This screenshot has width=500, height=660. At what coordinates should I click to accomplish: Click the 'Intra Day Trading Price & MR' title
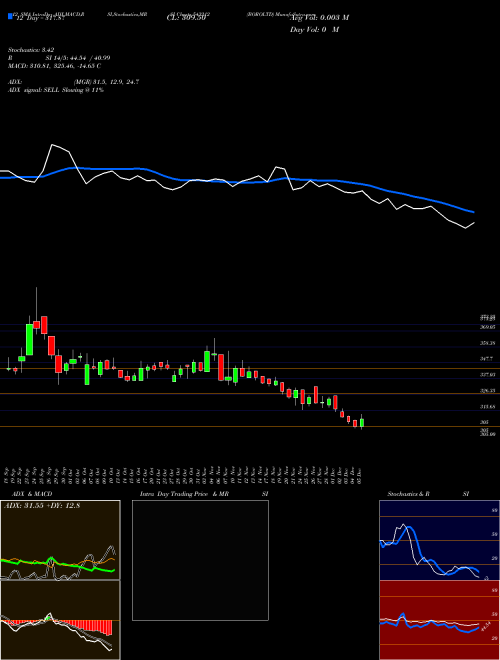click(184, 494)
